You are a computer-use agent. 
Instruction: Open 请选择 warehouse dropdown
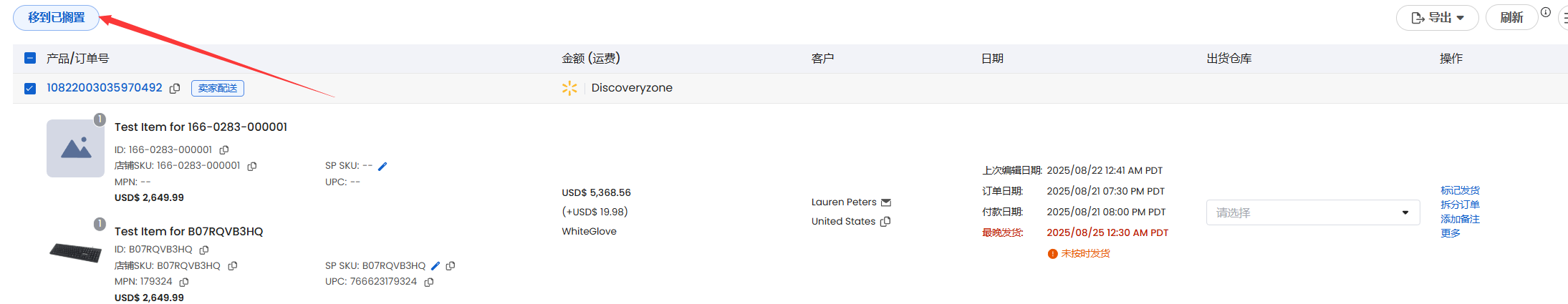click(x=1313, y=212)
